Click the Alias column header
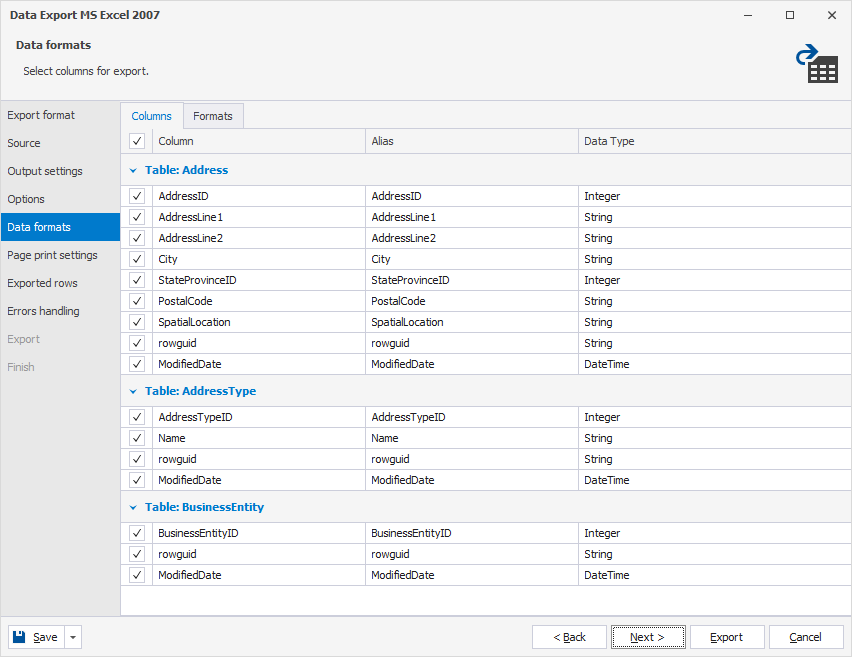The image size is (852, 657). [472, 141]
